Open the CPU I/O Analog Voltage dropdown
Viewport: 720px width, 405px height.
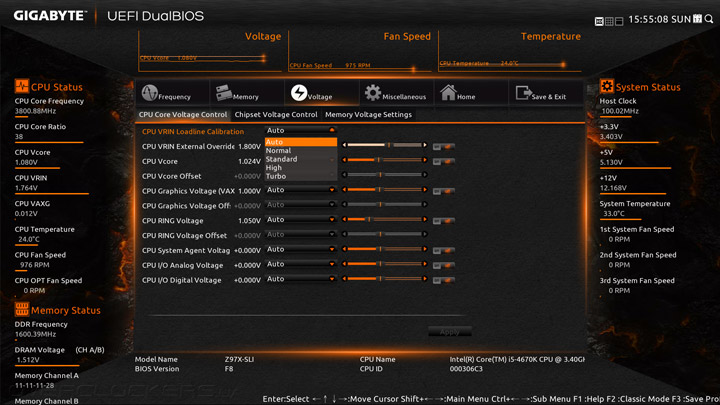[301, 264]
